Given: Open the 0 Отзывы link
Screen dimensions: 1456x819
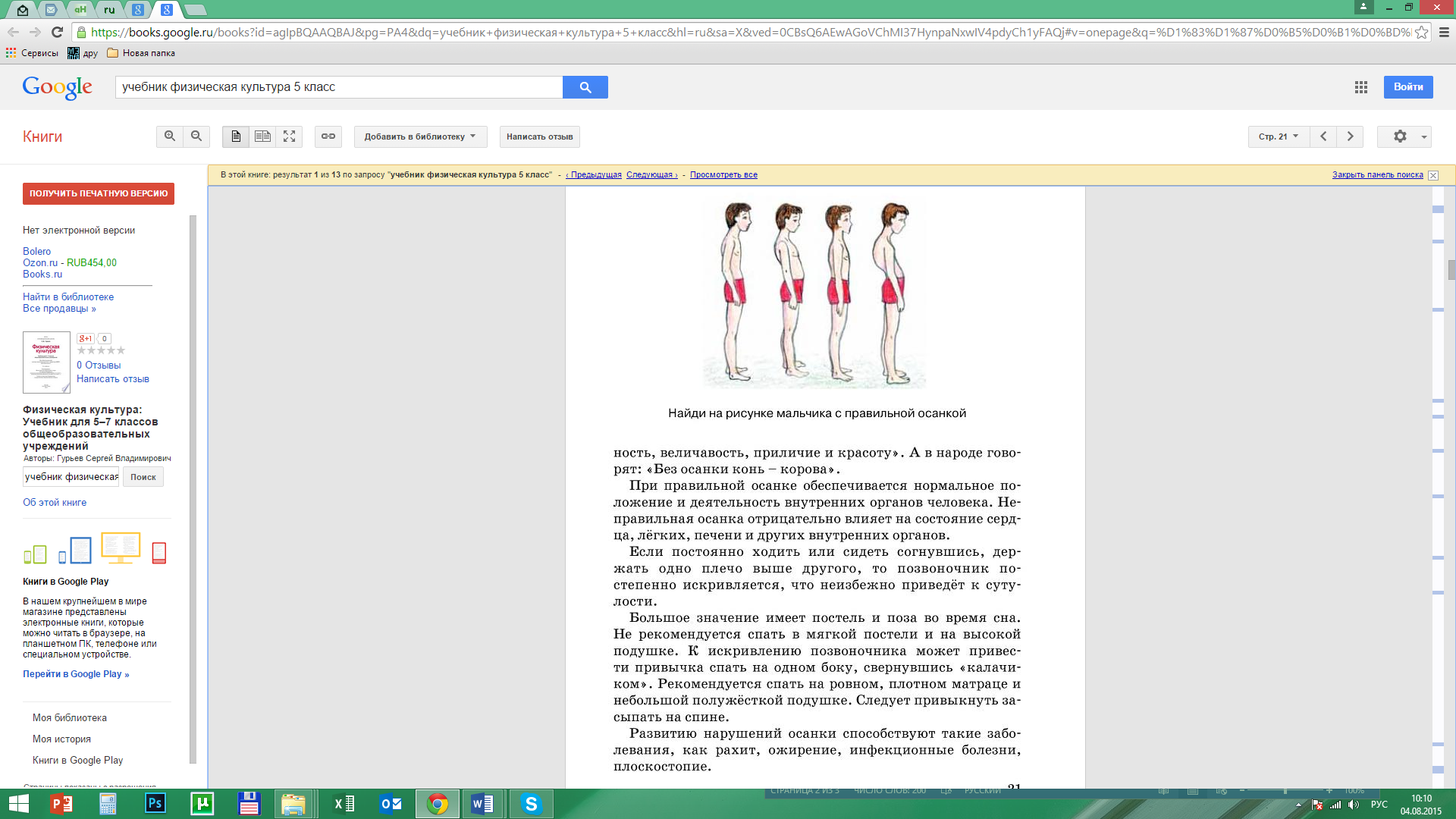Looking at the screenshot, I should (99, 365).
